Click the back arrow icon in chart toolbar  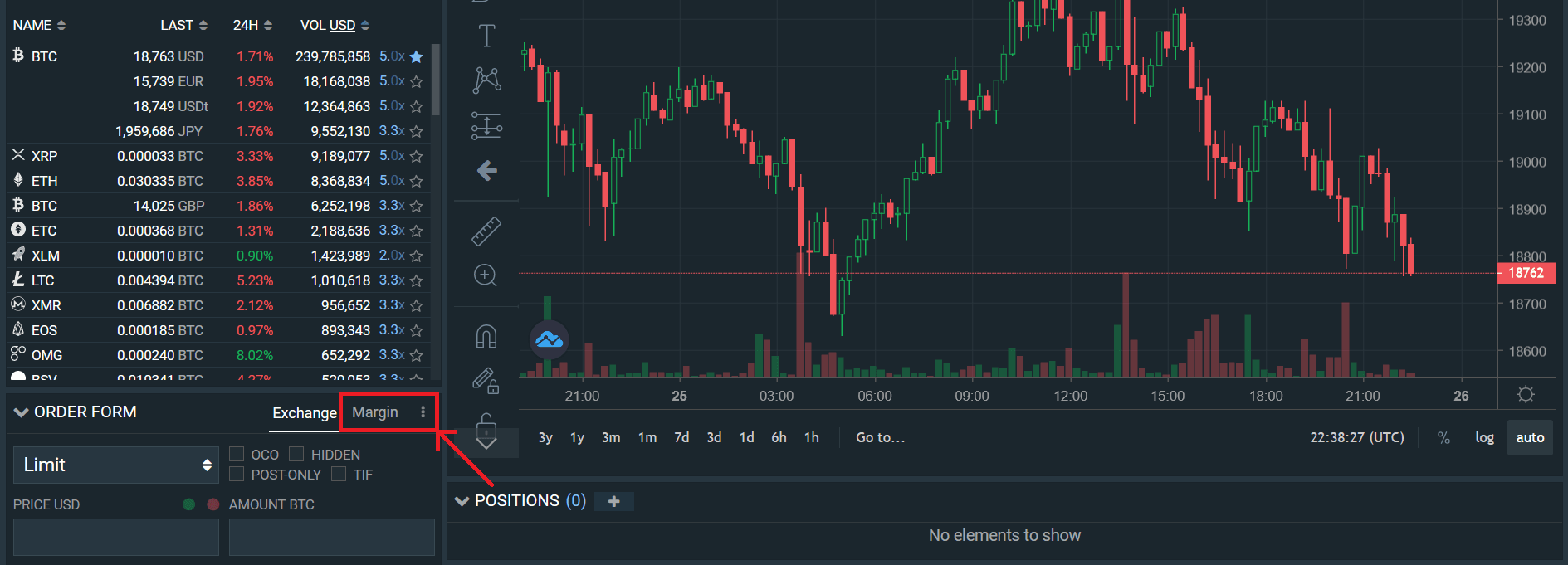486,171
